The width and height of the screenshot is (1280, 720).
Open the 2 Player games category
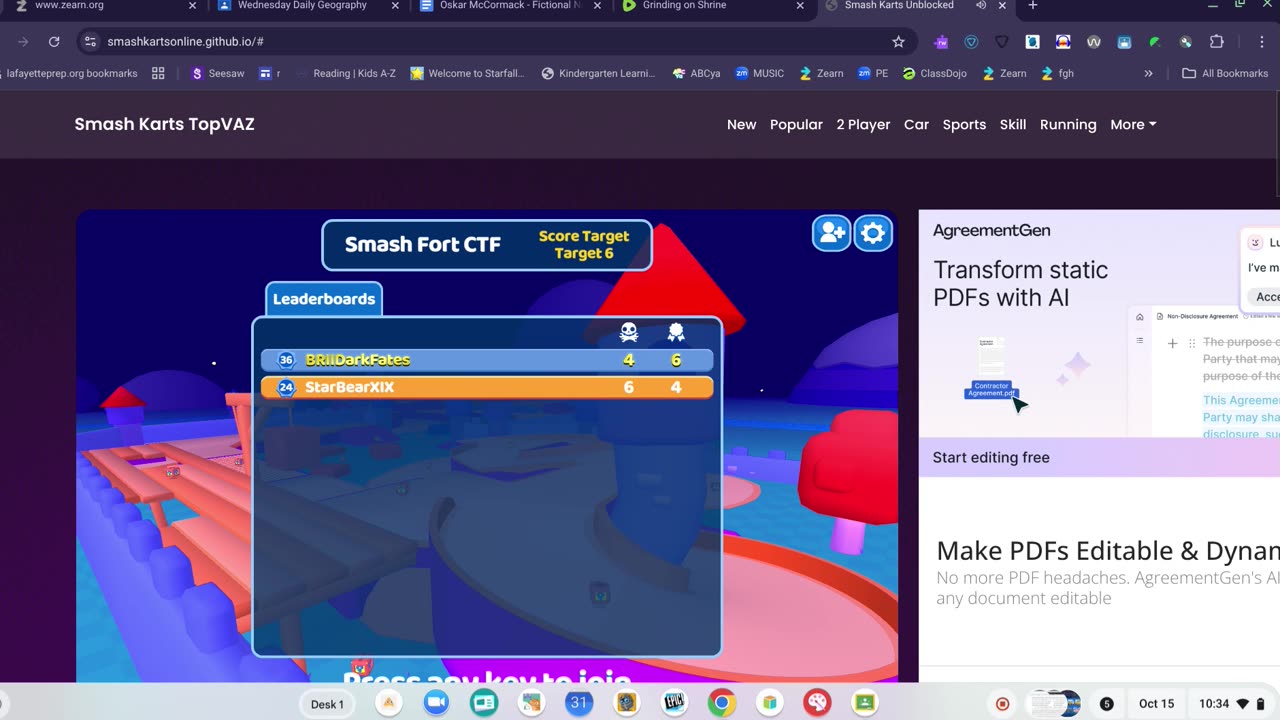tap(863, 125)
